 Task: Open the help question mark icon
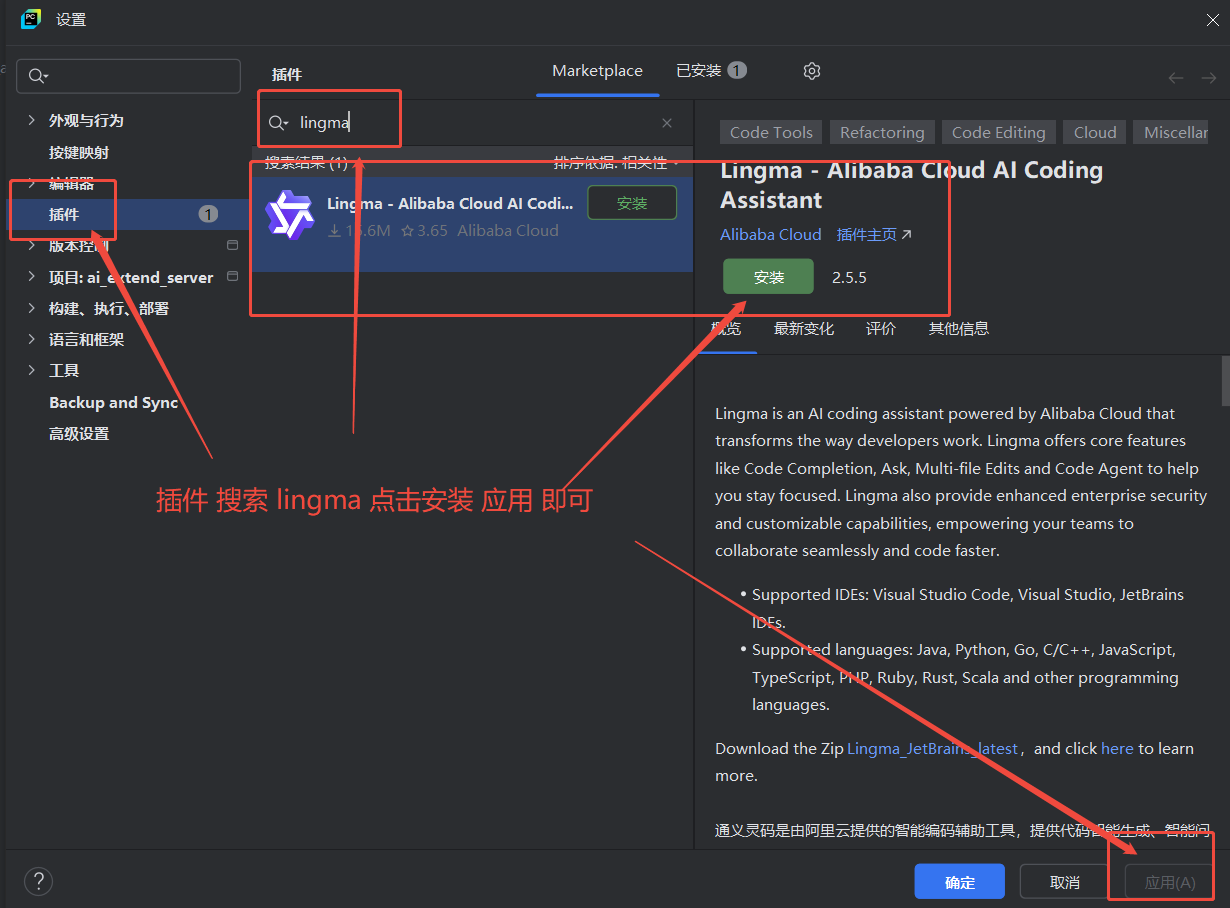click(38, 881)
